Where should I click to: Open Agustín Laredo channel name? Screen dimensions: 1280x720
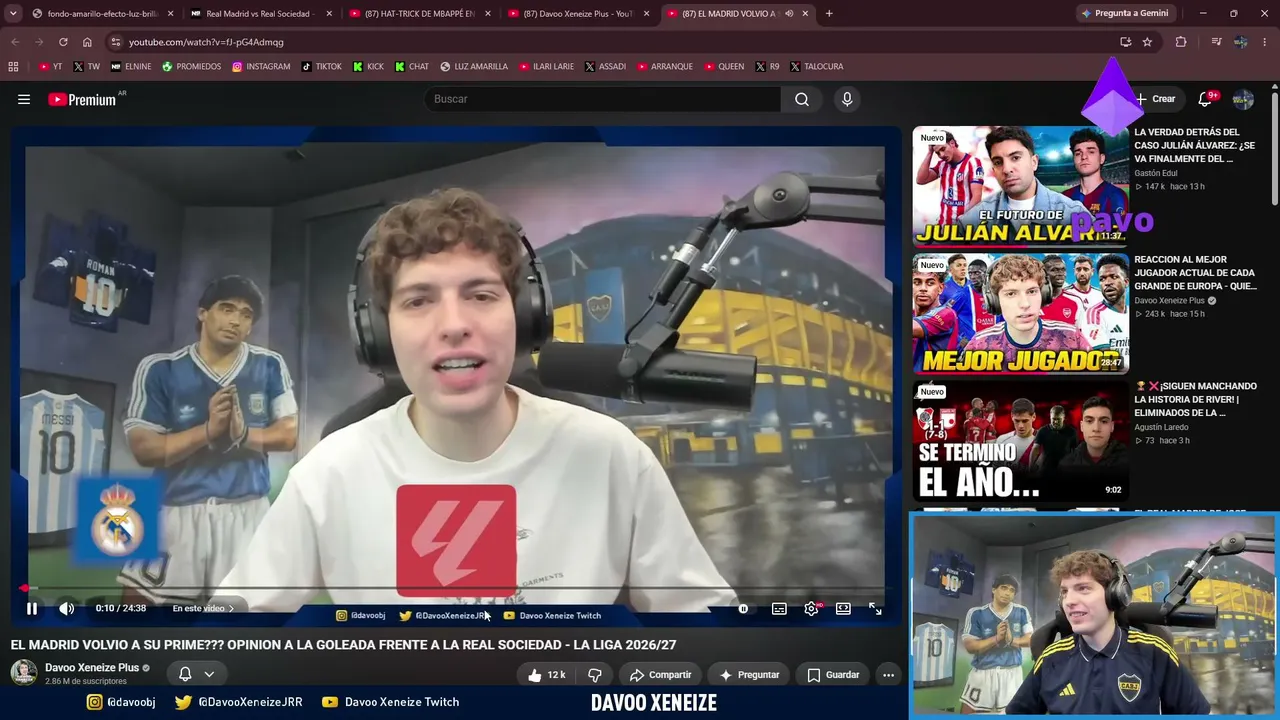(1161, 427)
